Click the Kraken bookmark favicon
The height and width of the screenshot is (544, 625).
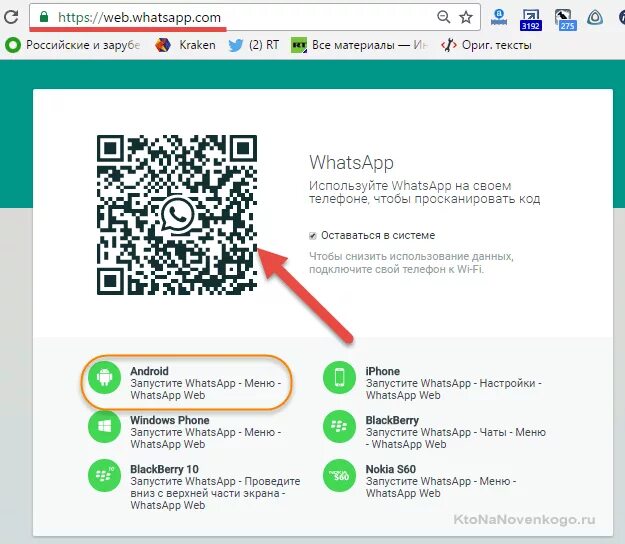coord(163,45)
